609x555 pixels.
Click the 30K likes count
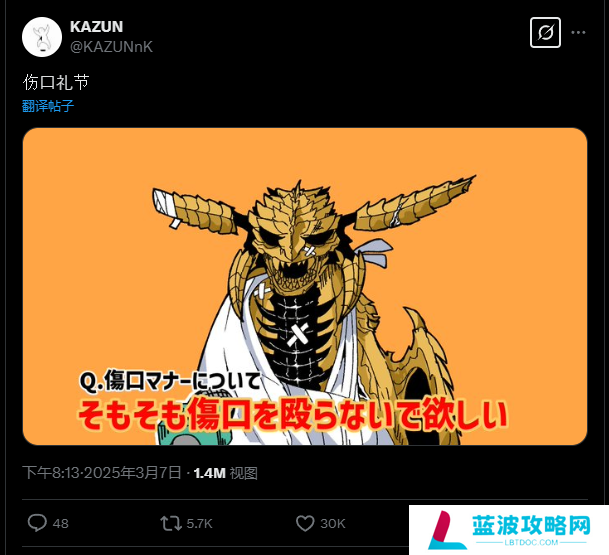click(x=333, y=524)
